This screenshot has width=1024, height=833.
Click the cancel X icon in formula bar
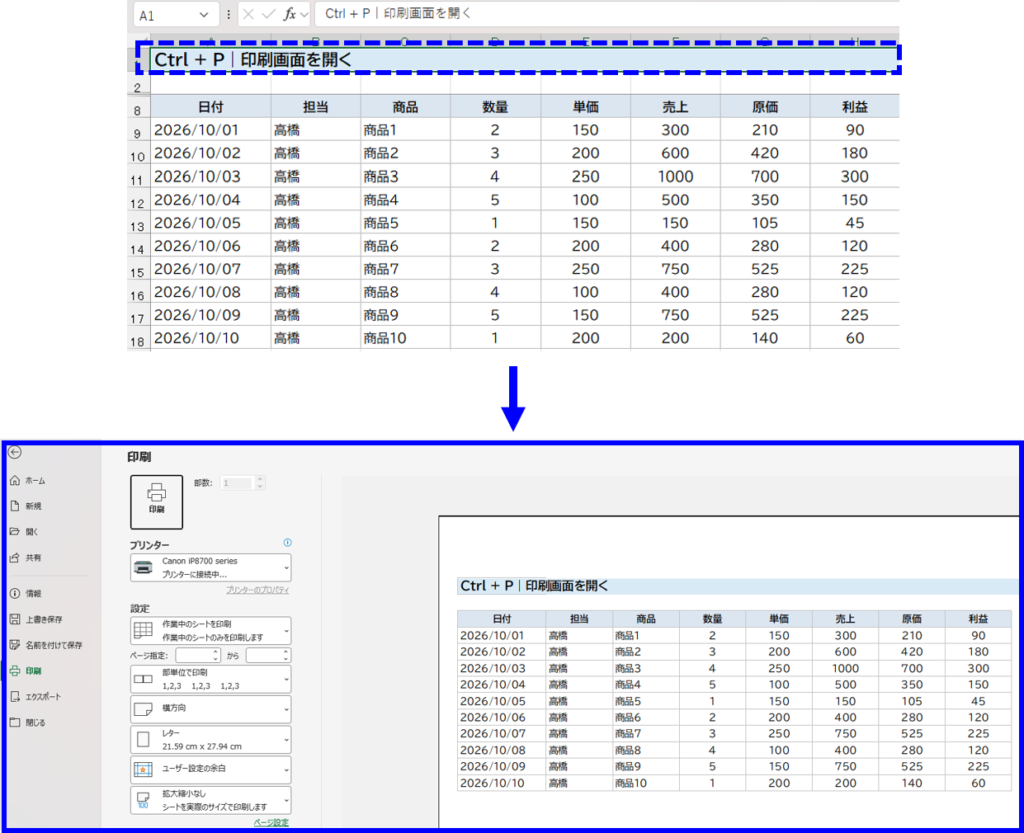(x=248, y=14)
